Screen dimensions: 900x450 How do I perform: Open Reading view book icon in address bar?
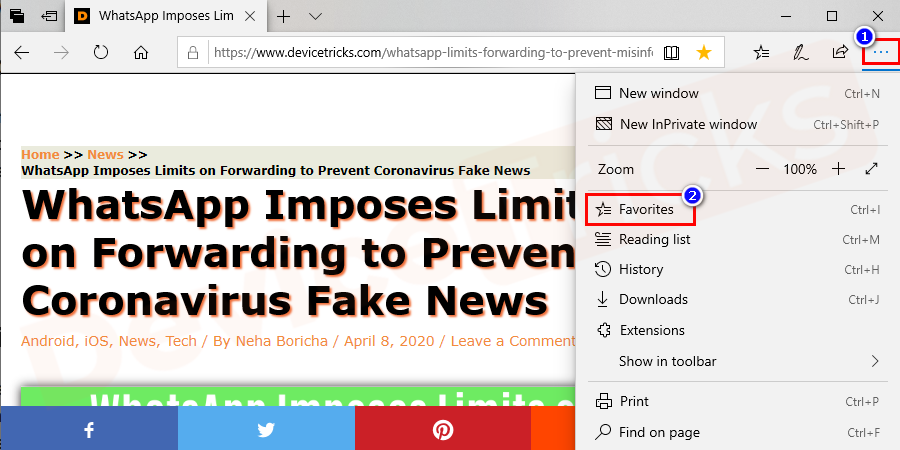click(671, 53)
